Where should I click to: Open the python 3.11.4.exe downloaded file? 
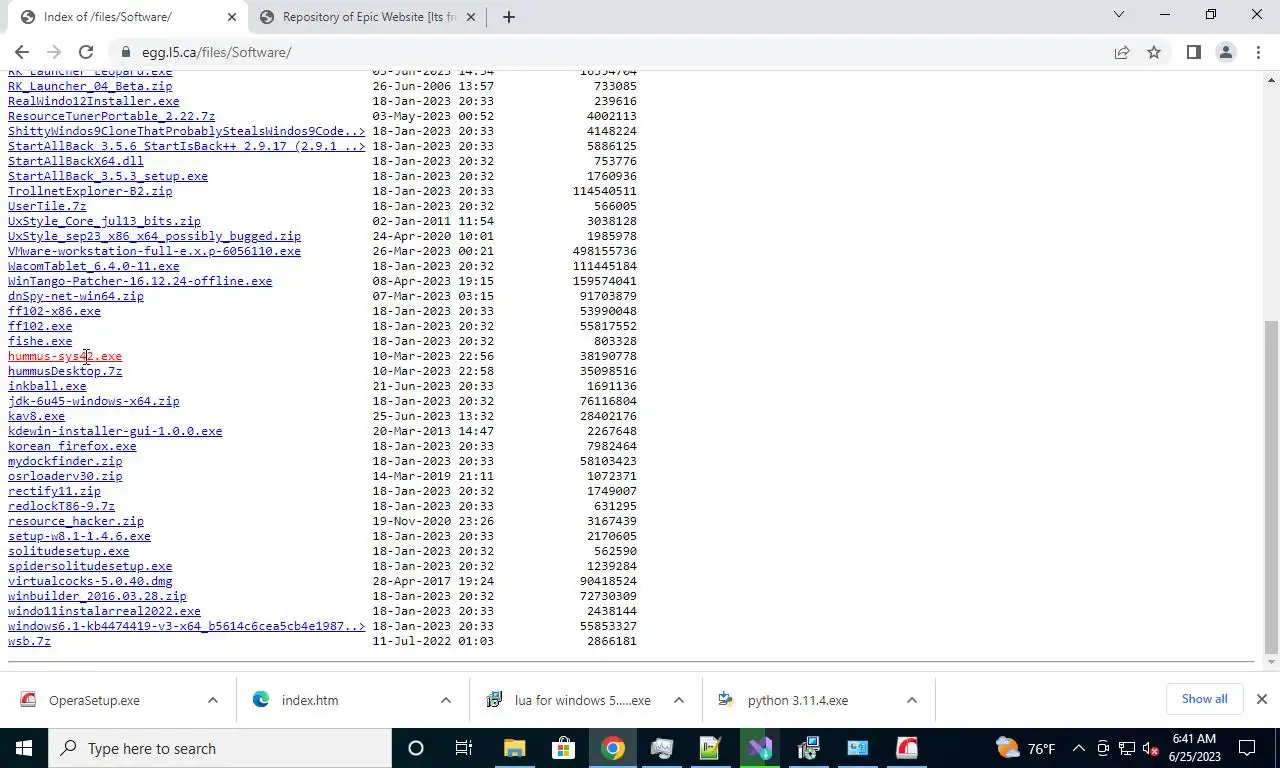click(x=797, y=700)
